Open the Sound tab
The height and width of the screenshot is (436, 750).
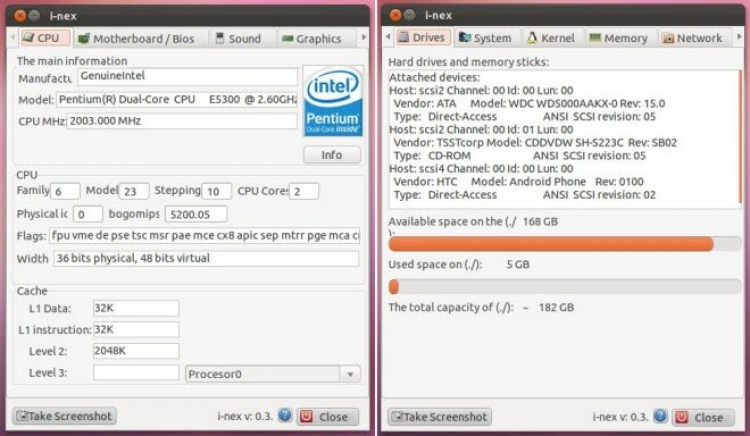pos(236,38)
